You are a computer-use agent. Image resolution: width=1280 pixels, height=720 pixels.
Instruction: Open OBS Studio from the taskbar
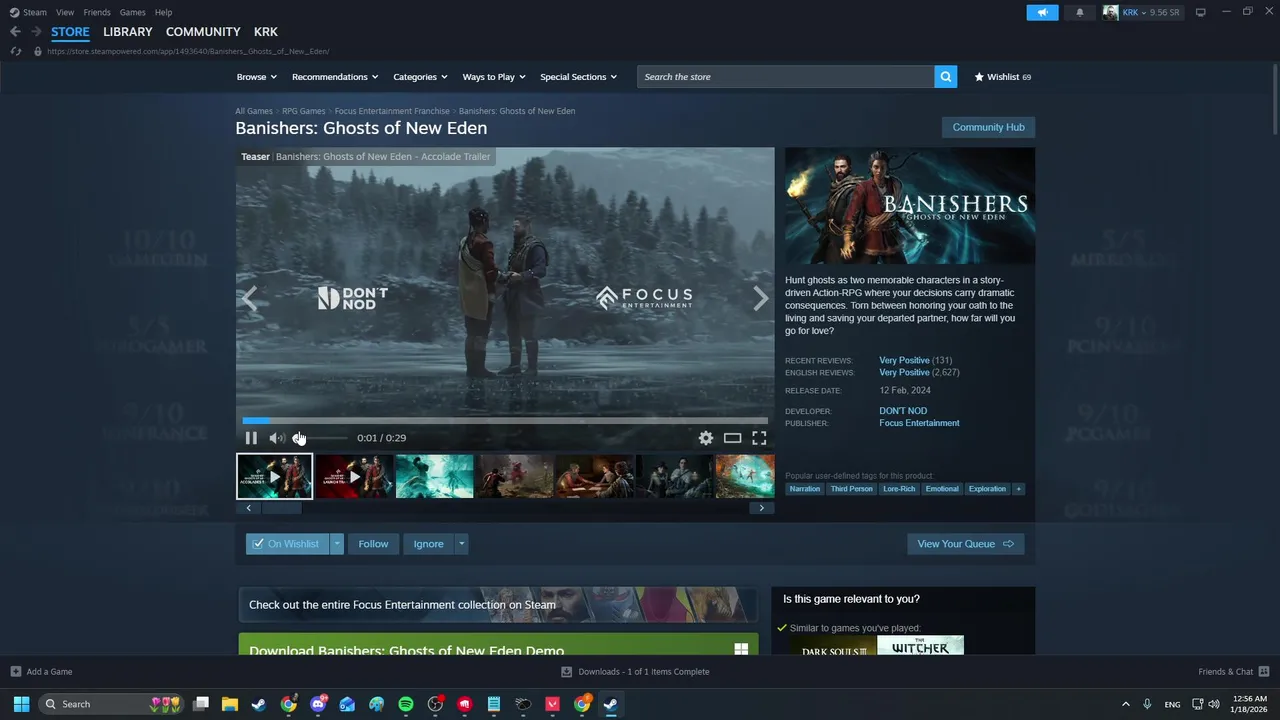click(x=435, y=704)
